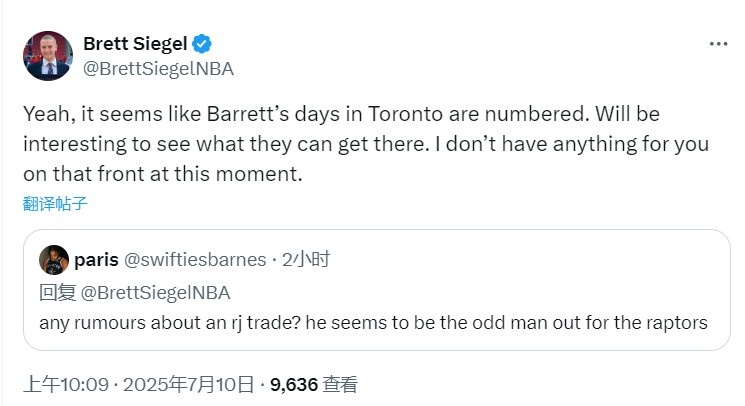Screen dimensions: 745x406
Task: Click the 翻译帖子 translate link
Action: tap(55, 204)
